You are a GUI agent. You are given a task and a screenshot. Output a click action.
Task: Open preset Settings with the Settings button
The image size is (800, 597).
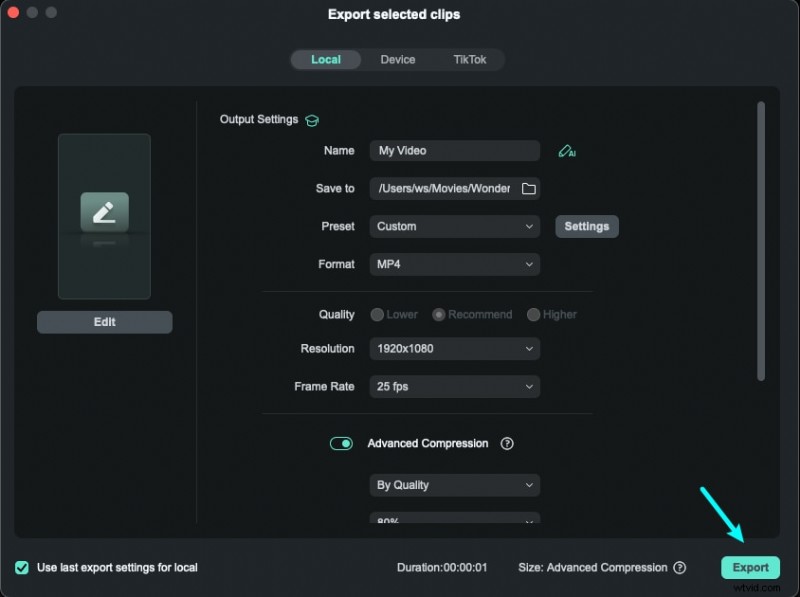click(x=587, y=226)
